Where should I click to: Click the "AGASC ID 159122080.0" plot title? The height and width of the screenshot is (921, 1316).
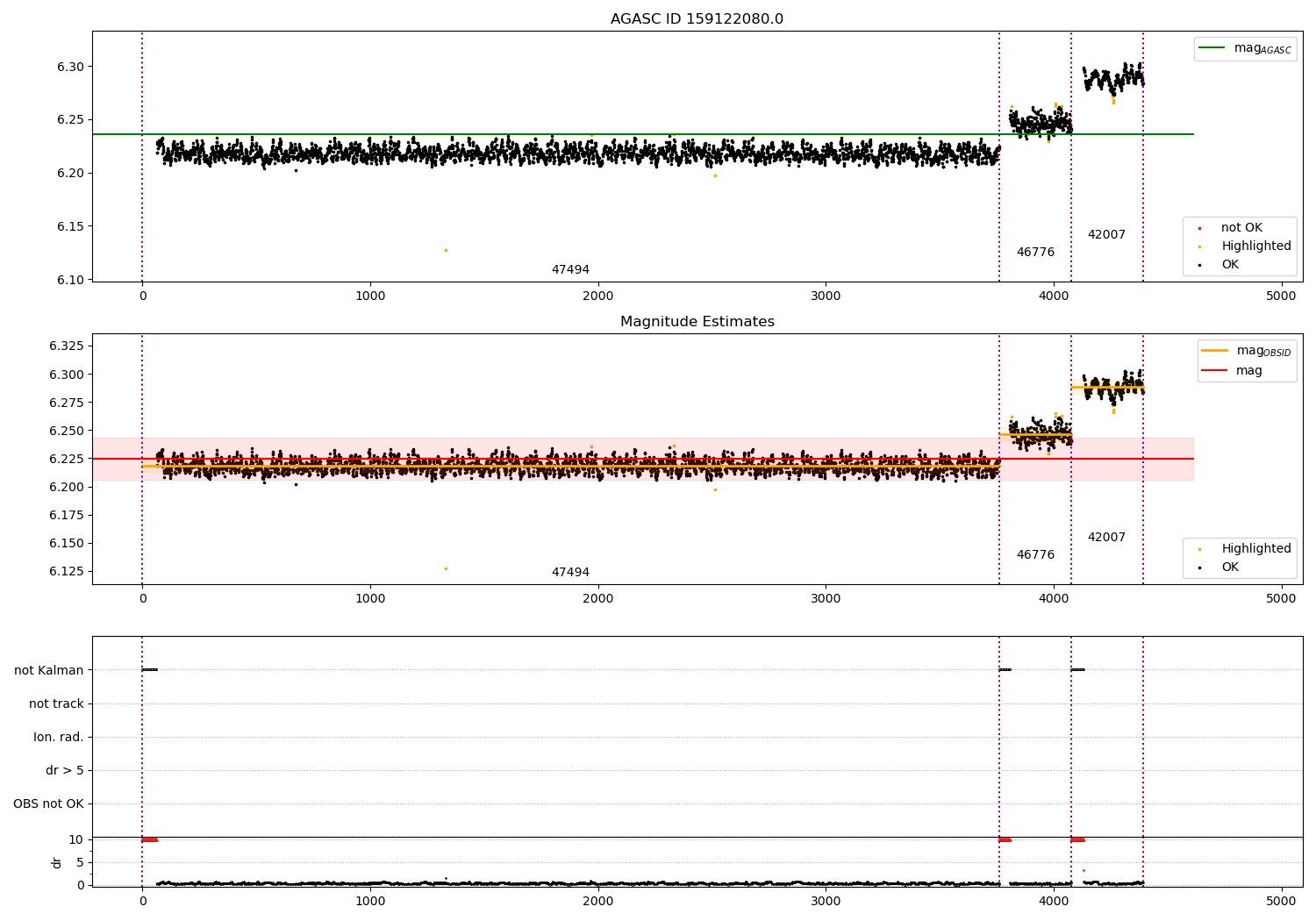(697, 19)
